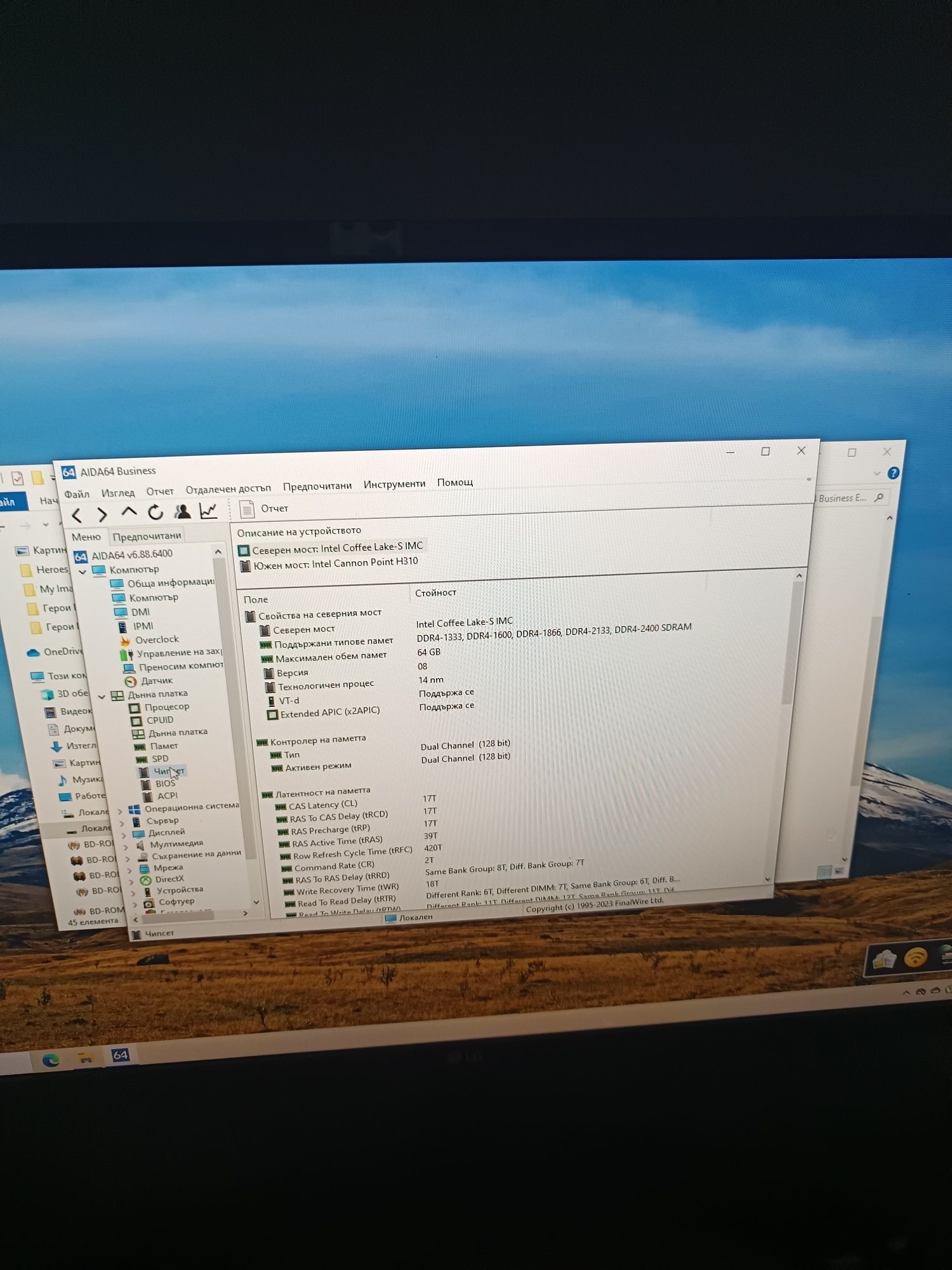Open the Предпочитани menu
The height and width of the screenshot is (1270, 952).
(317, 486)
